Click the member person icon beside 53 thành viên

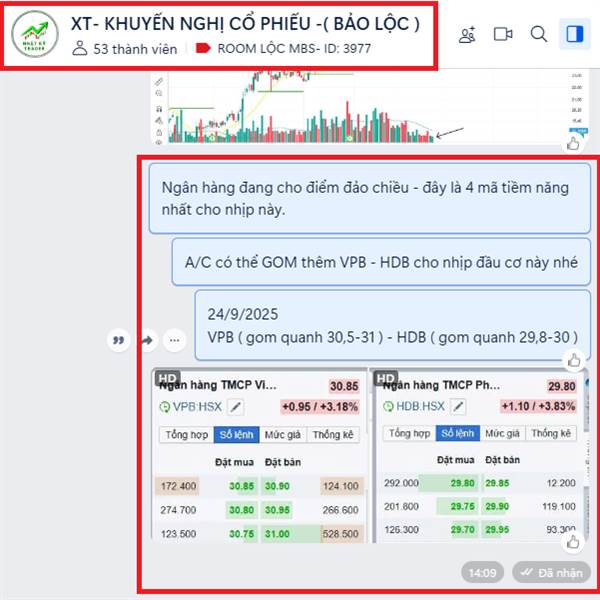(x=80, y=48)
